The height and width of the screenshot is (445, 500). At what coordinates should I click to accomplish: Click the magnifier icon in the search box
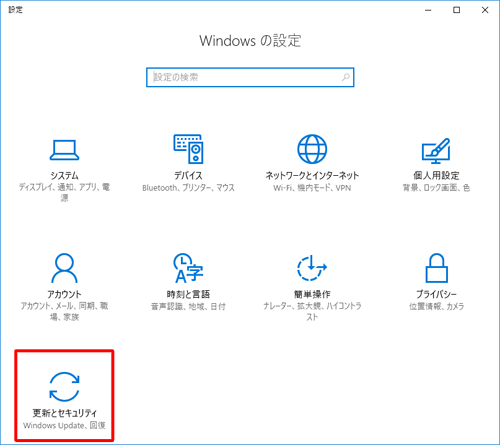(346, 77)
